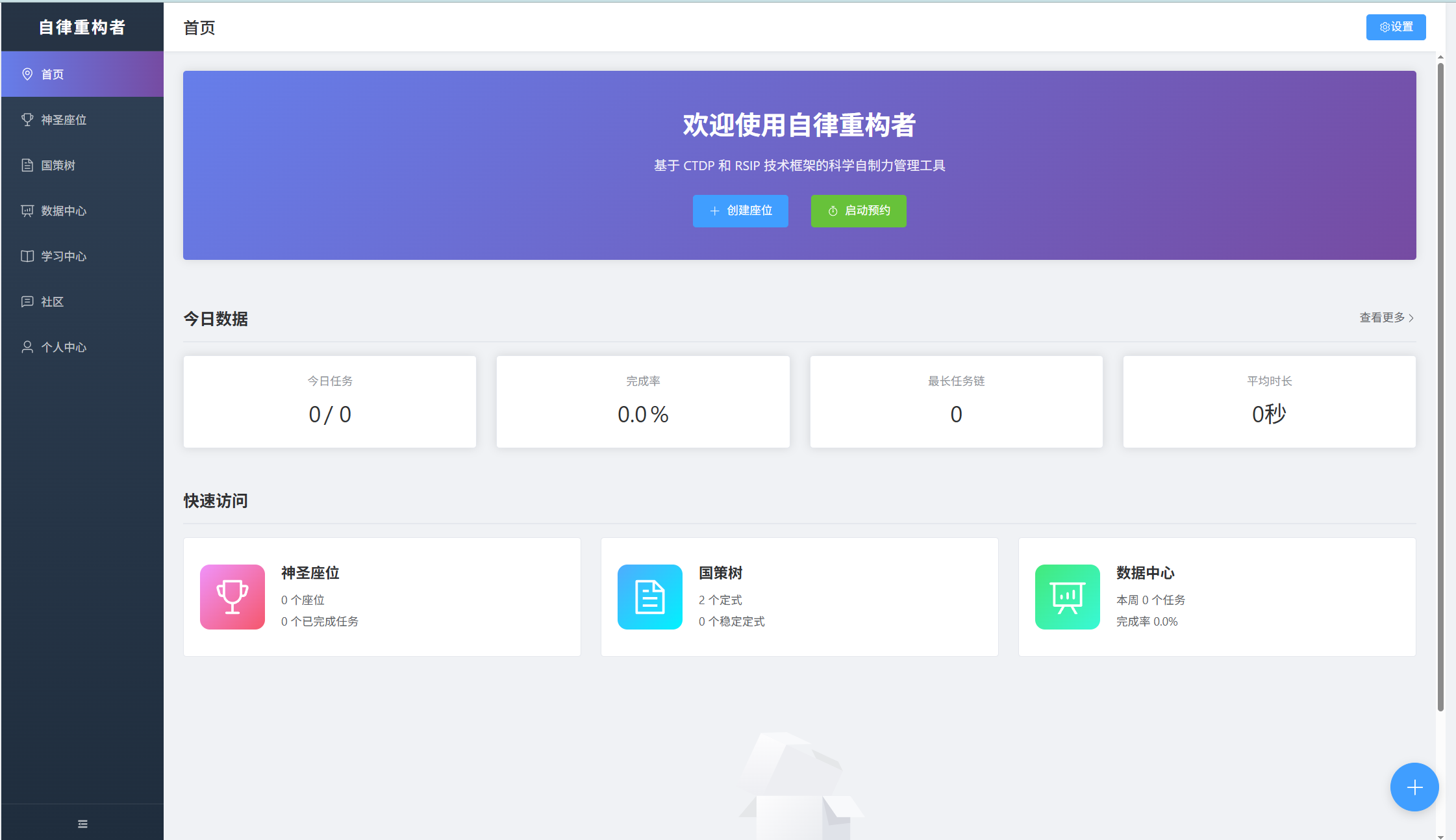The height and width of the screenshot is (840, 1456).
Task: Click the blue document icon for 国策树
Action: coord(649,596)
